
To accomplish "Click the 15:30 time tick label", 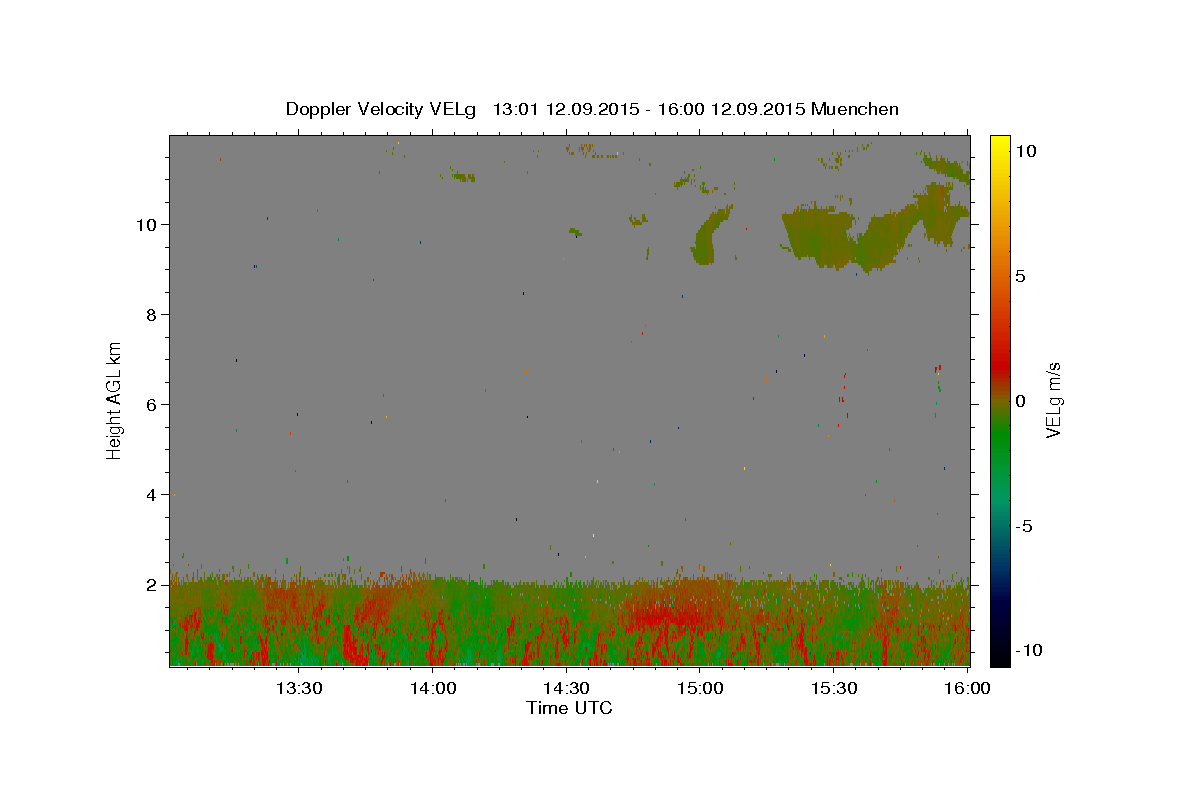I will [x=834, y=688].
